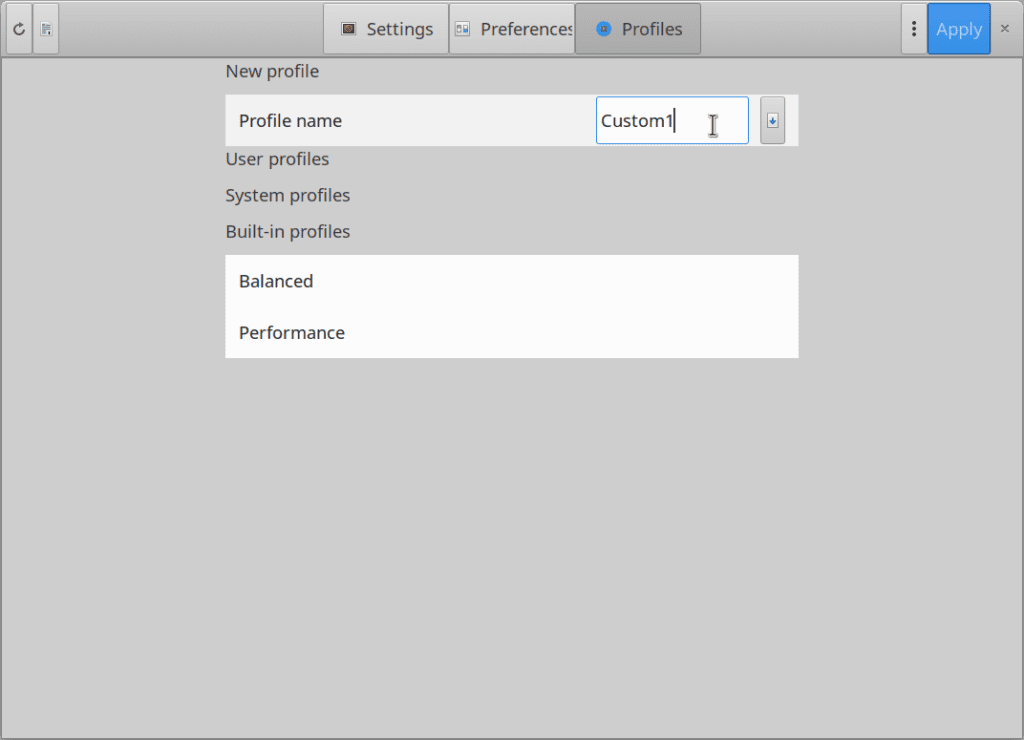Collapse the Built-in profiles section
The width and height of the screenshot is (1024, 740).
[x=287, y=231]
